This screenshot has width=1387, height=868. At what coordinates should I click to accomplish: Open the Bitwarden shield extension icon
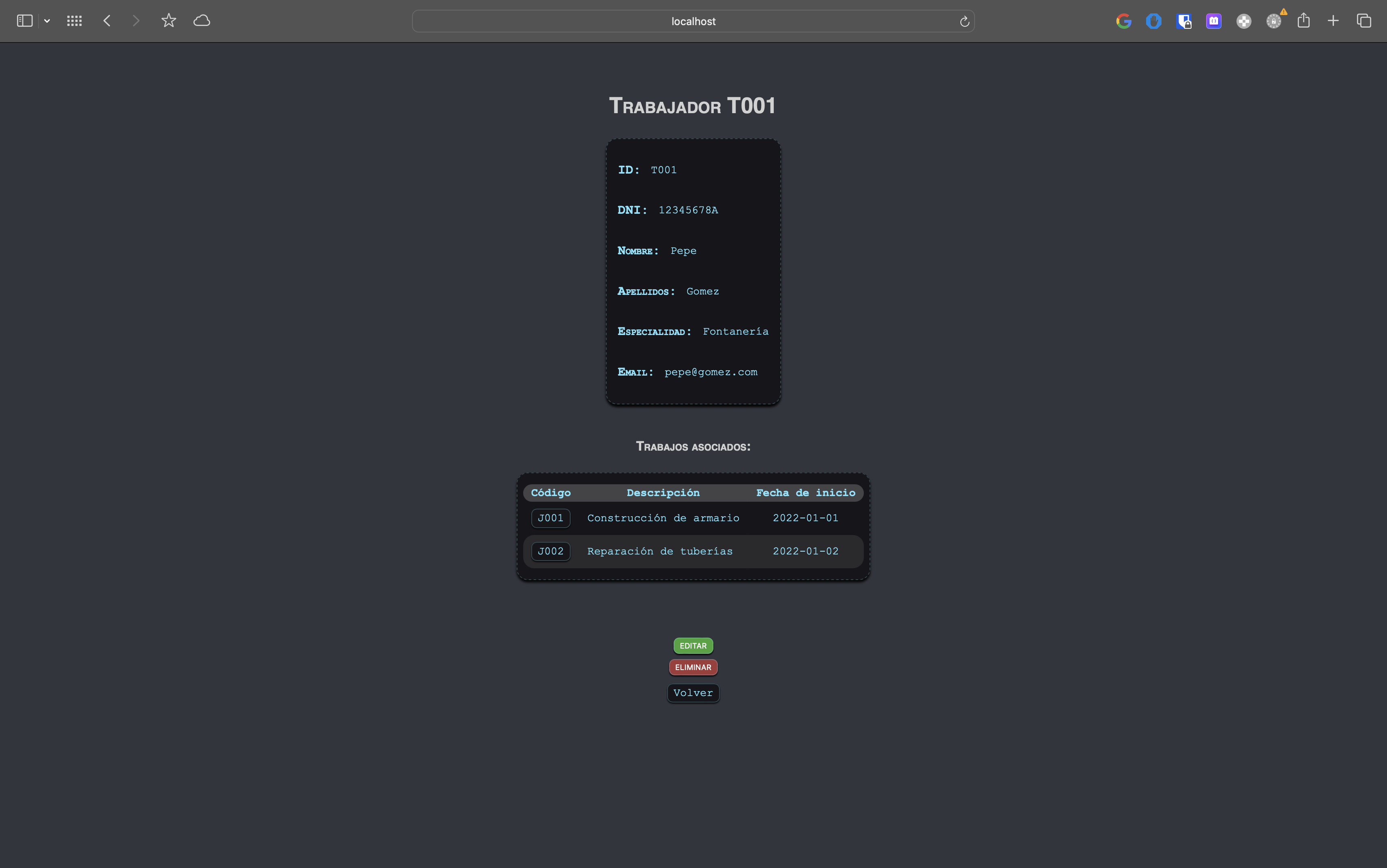1184,21
